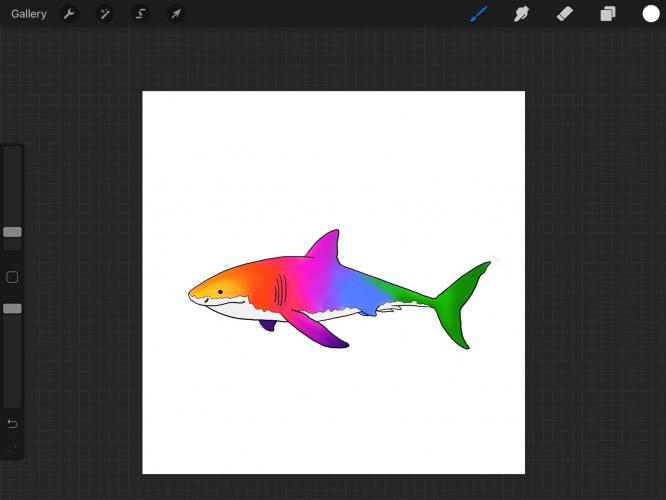
Task: Undo the last action with sidebar arrow
Action: [x=12, y=423]
